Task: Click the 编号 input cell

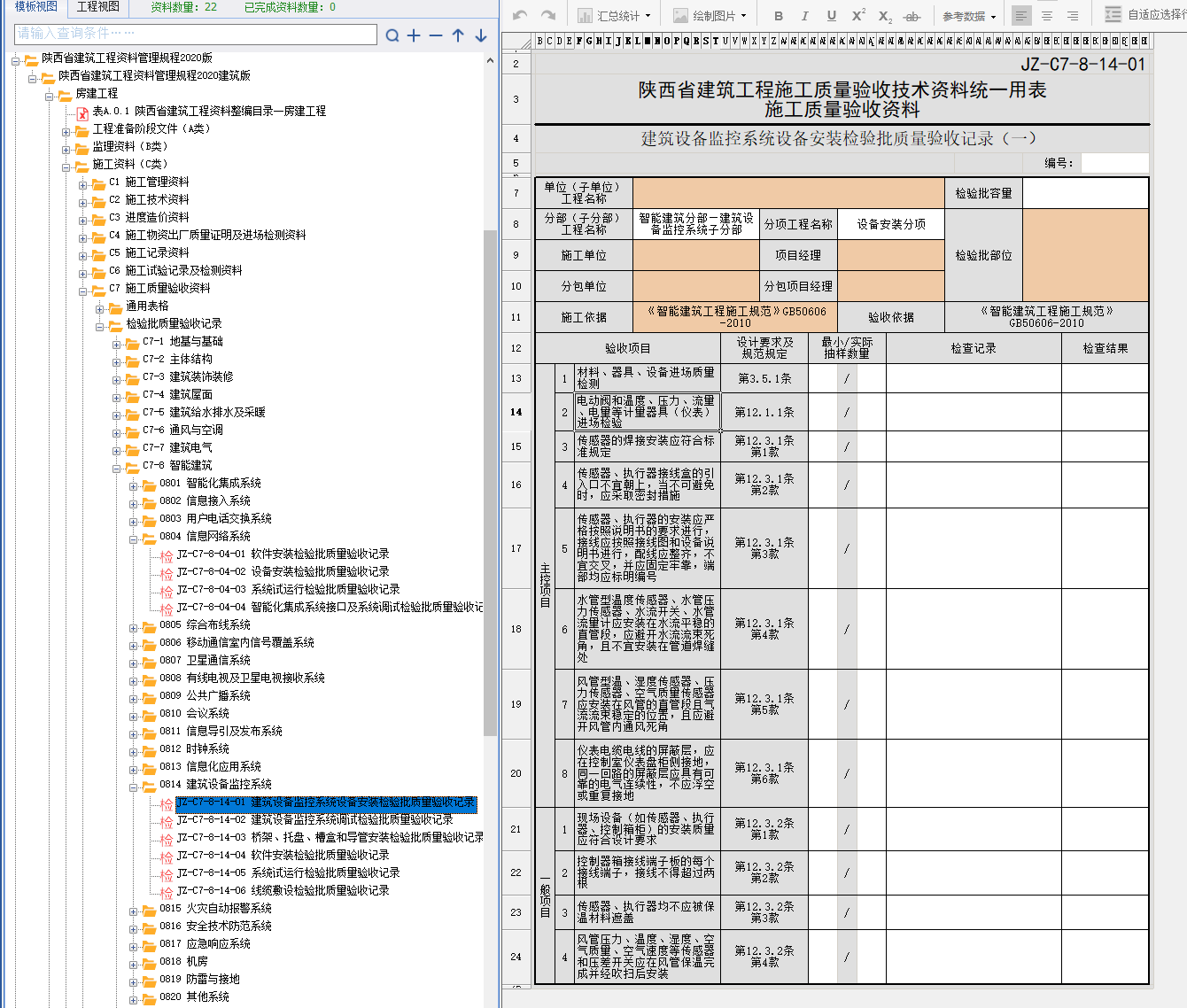Action: [1114, 163]
